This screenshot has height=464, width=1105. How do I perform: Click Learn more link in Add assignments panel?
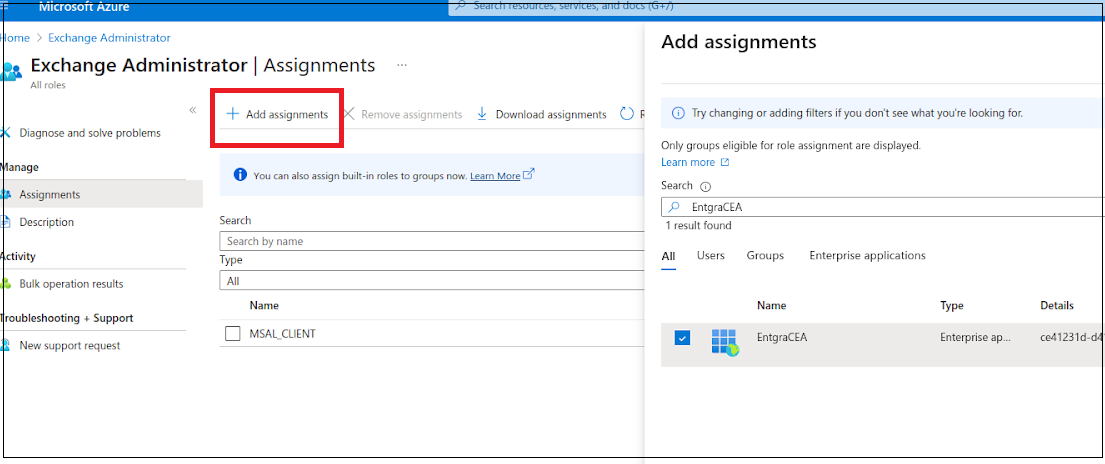[695, 162]
